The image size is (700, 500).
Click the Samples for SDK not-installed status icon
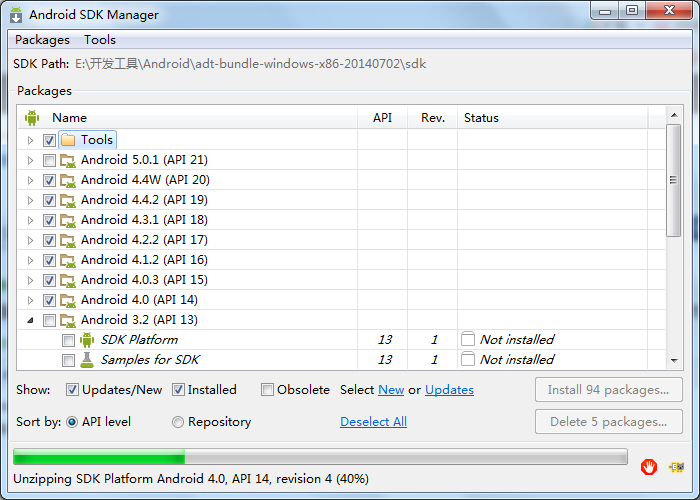click(x=468, y=359)
